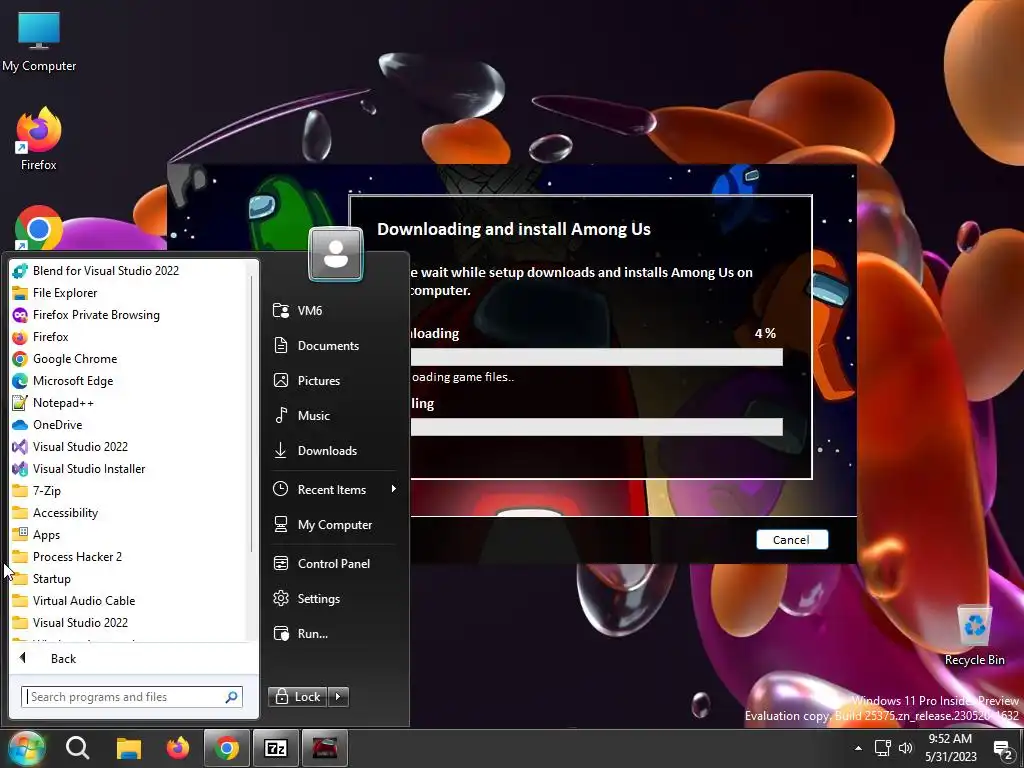Click the Installing progress bar
This screenshot has width=1024, height=768.
tap(597, 427)
